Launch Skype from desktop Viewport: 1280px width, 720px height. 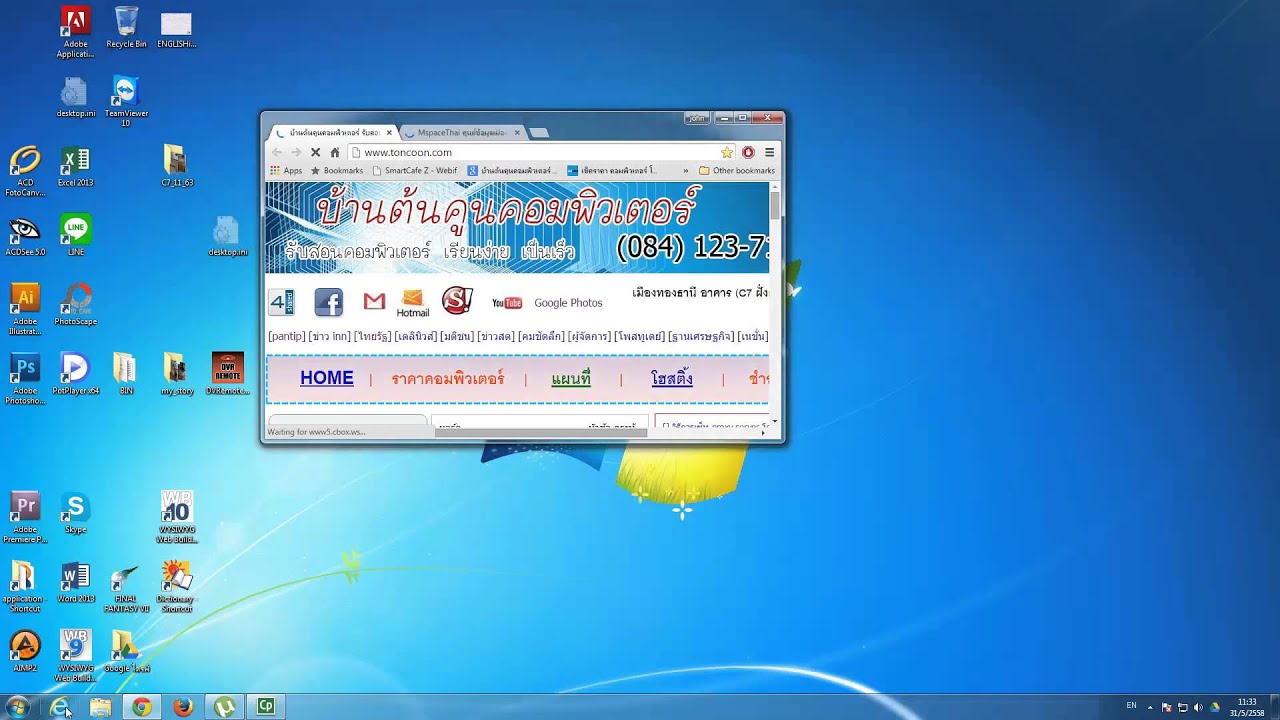tap(75, 513)
